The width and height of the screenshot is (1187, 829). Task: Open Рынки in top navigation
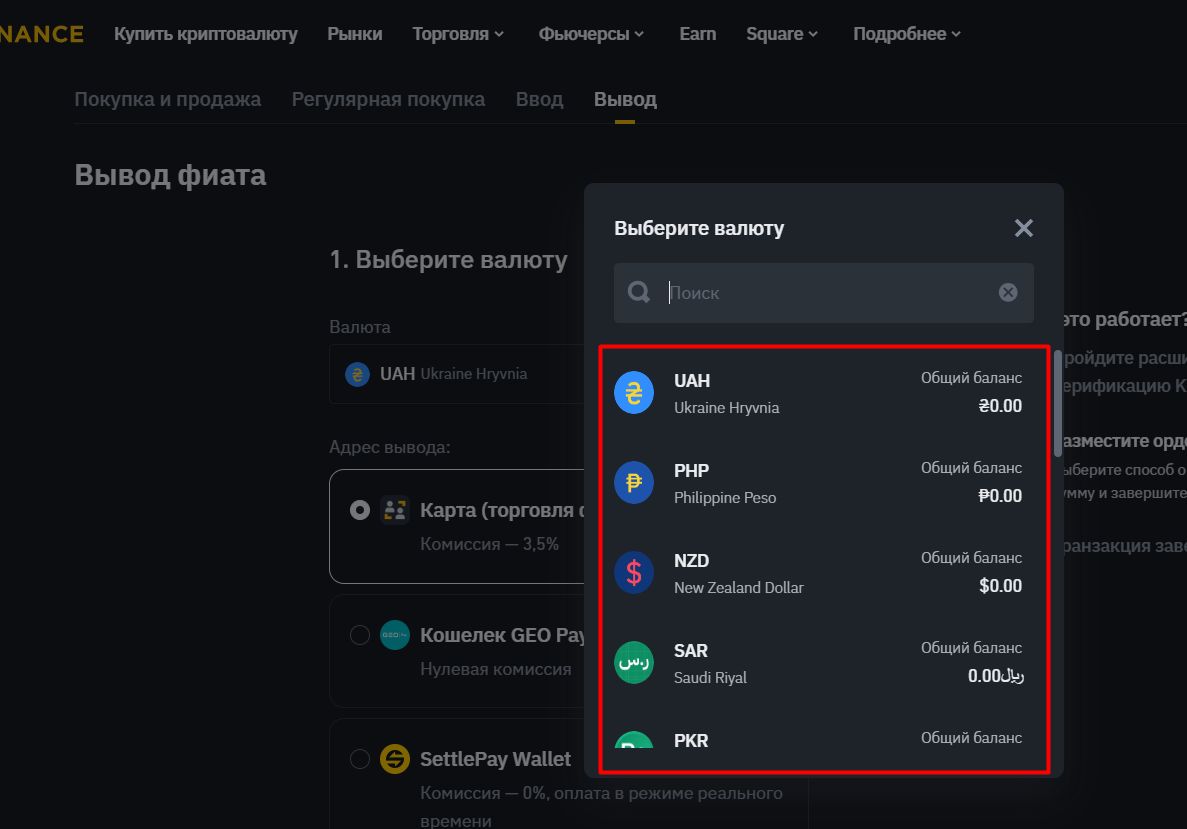pos(354,34)
